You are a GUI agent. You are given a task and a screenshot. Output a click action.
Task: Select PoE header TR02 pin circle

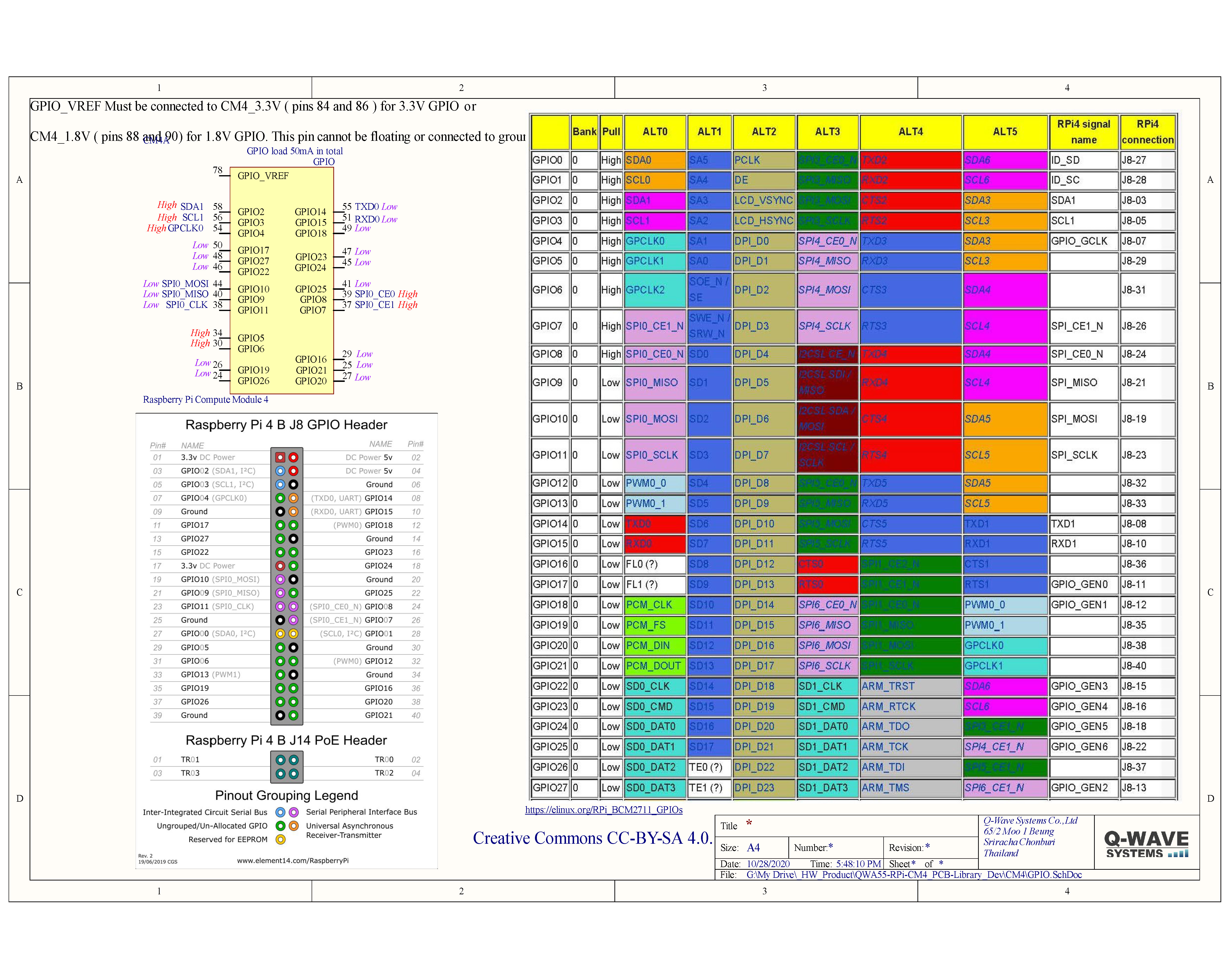tap(293, 773)
